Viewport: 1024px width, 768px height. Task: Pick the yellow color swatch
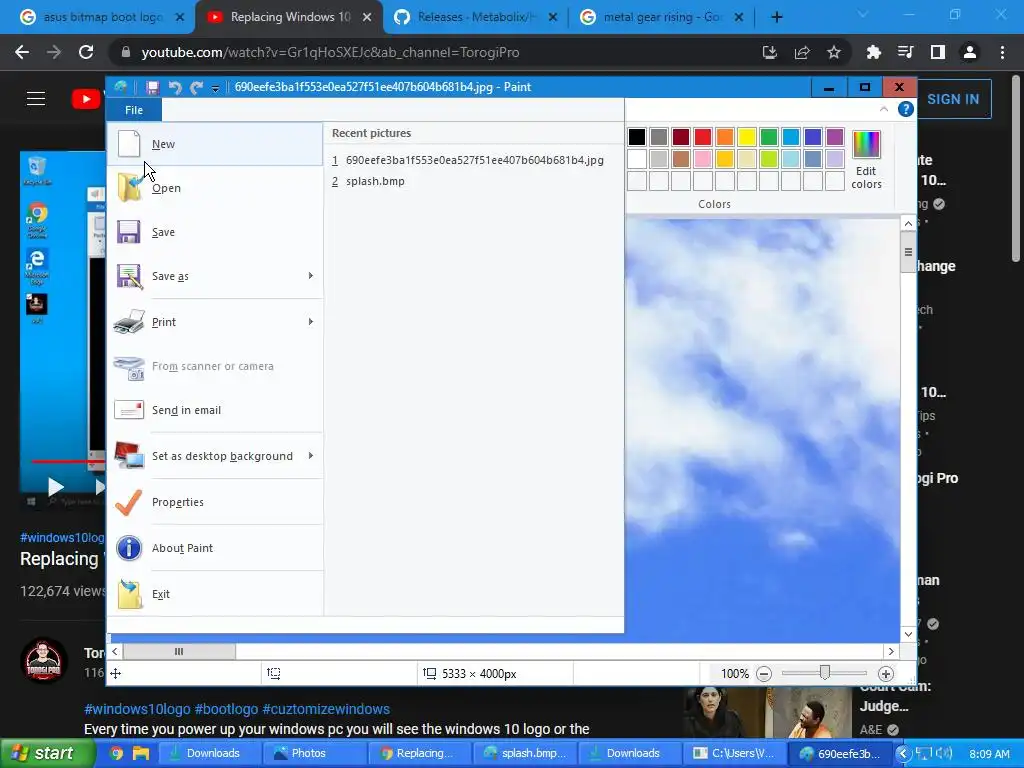point(746,136)
